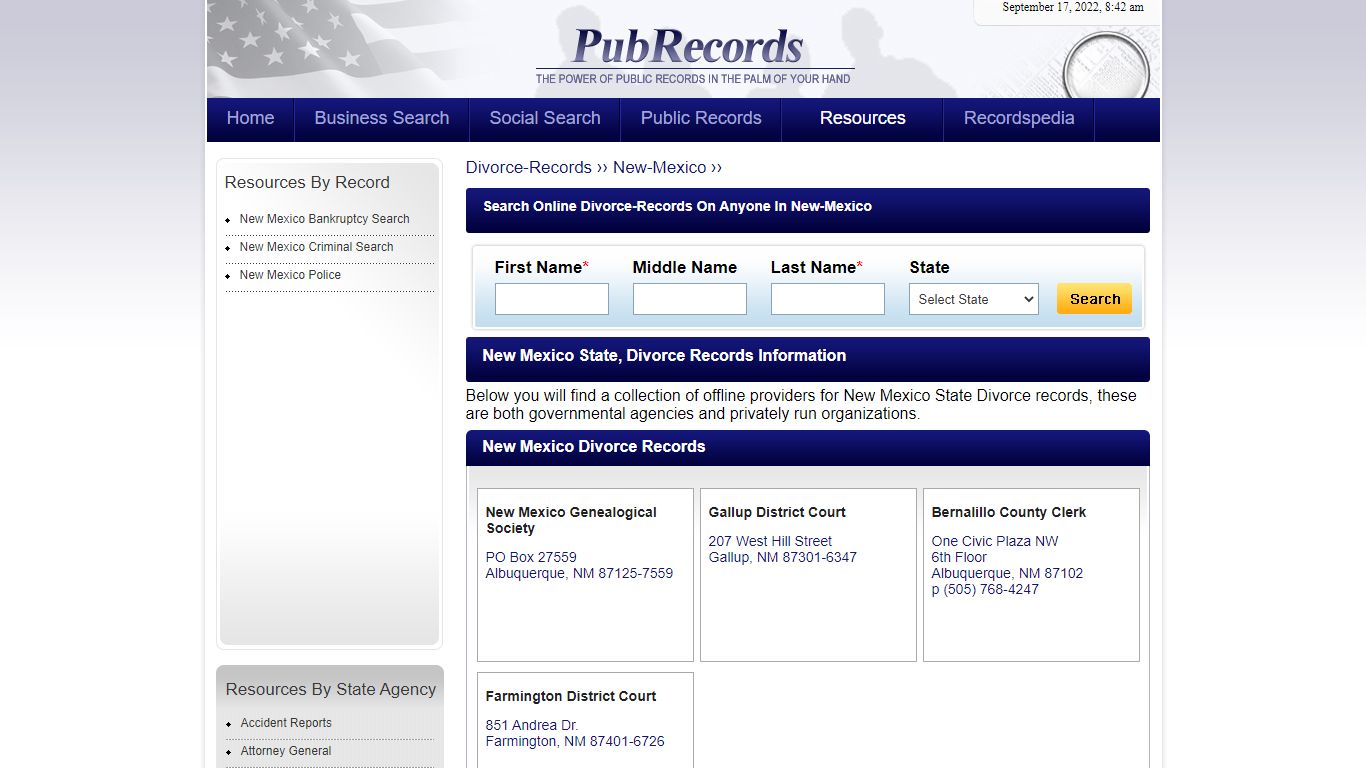The image size is (1366, 768).
Task: Click One Civic Plaza NW address
Action: click(x=995, y=541)
